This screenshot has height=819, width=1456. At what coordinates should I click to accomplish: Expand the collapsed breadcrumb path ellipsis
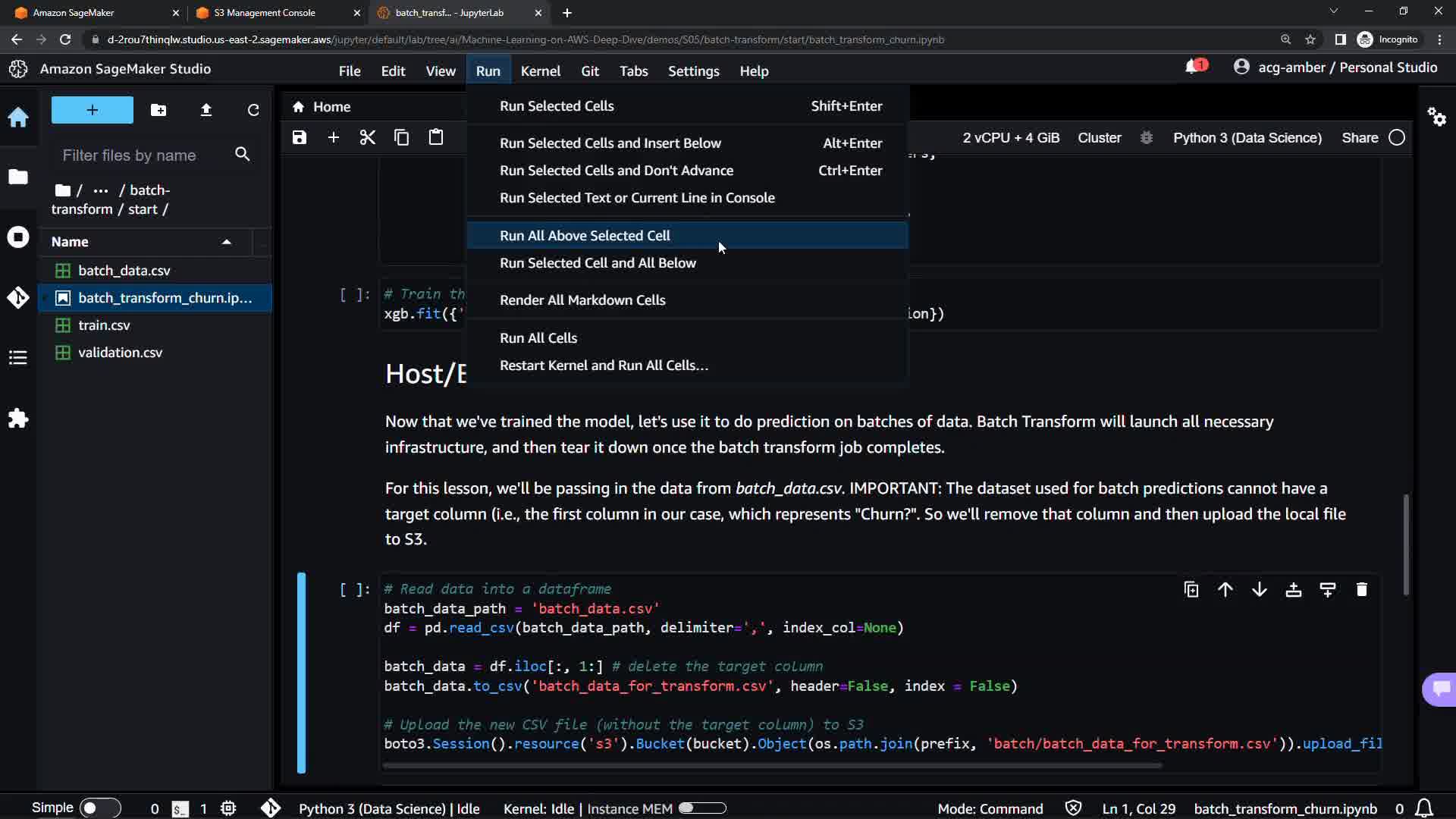pos(100,190)
